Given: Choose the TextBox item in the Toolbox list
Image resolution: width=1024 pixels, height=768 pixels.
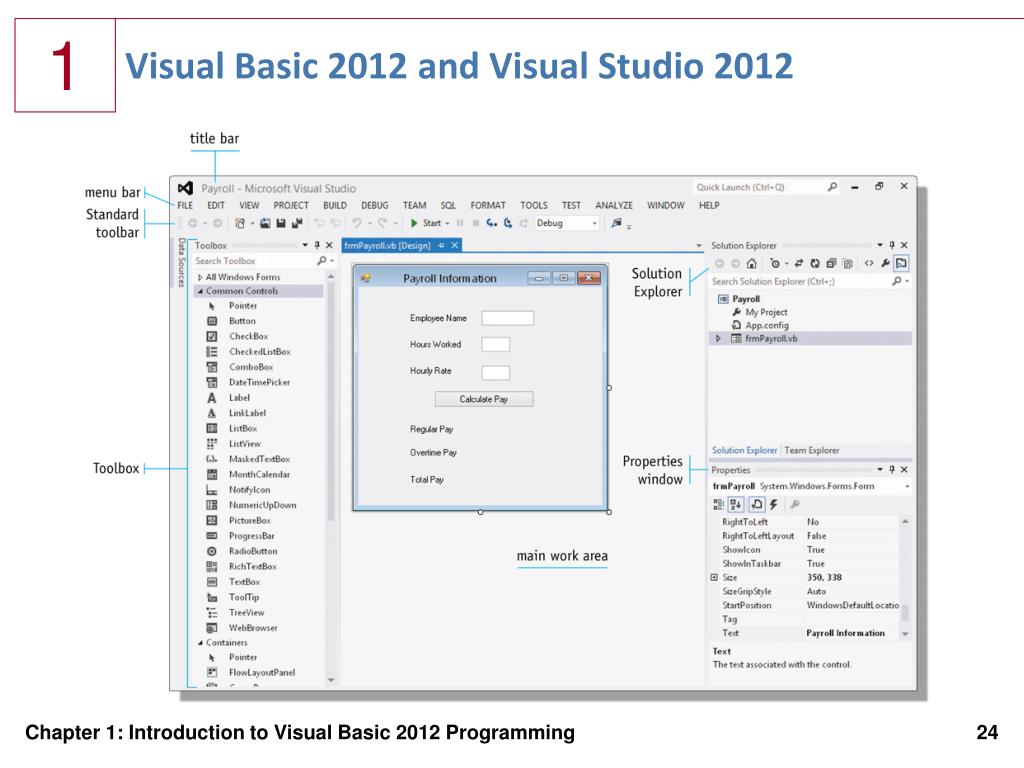Looking at the screenshot, I should 244,582.
